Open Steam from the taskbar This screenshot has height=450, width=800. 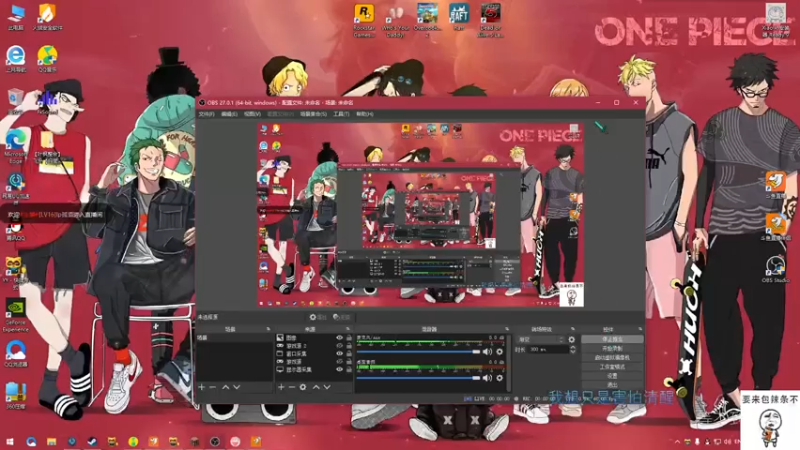(92, 441)
